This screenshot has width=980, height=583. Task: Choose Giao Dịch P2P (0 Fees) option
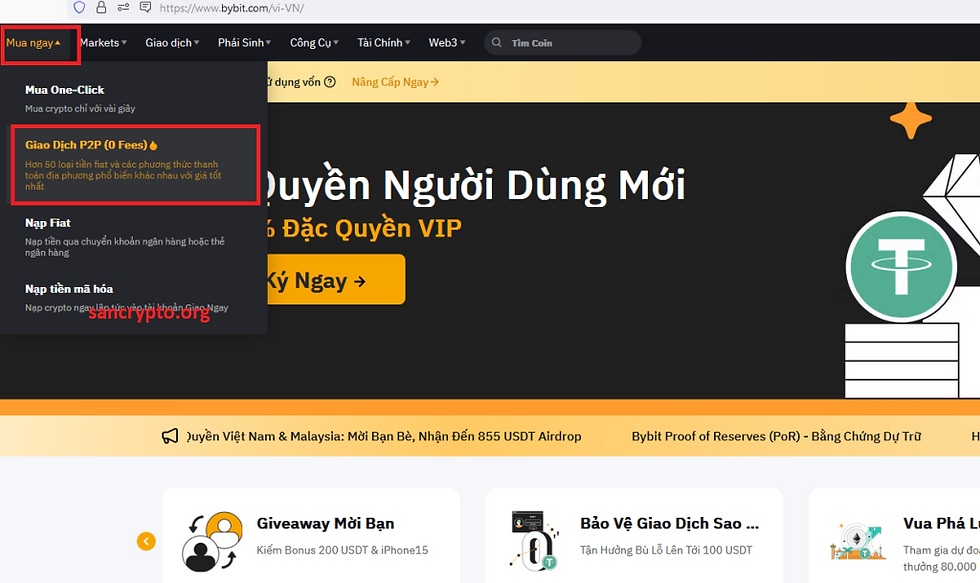135,164
